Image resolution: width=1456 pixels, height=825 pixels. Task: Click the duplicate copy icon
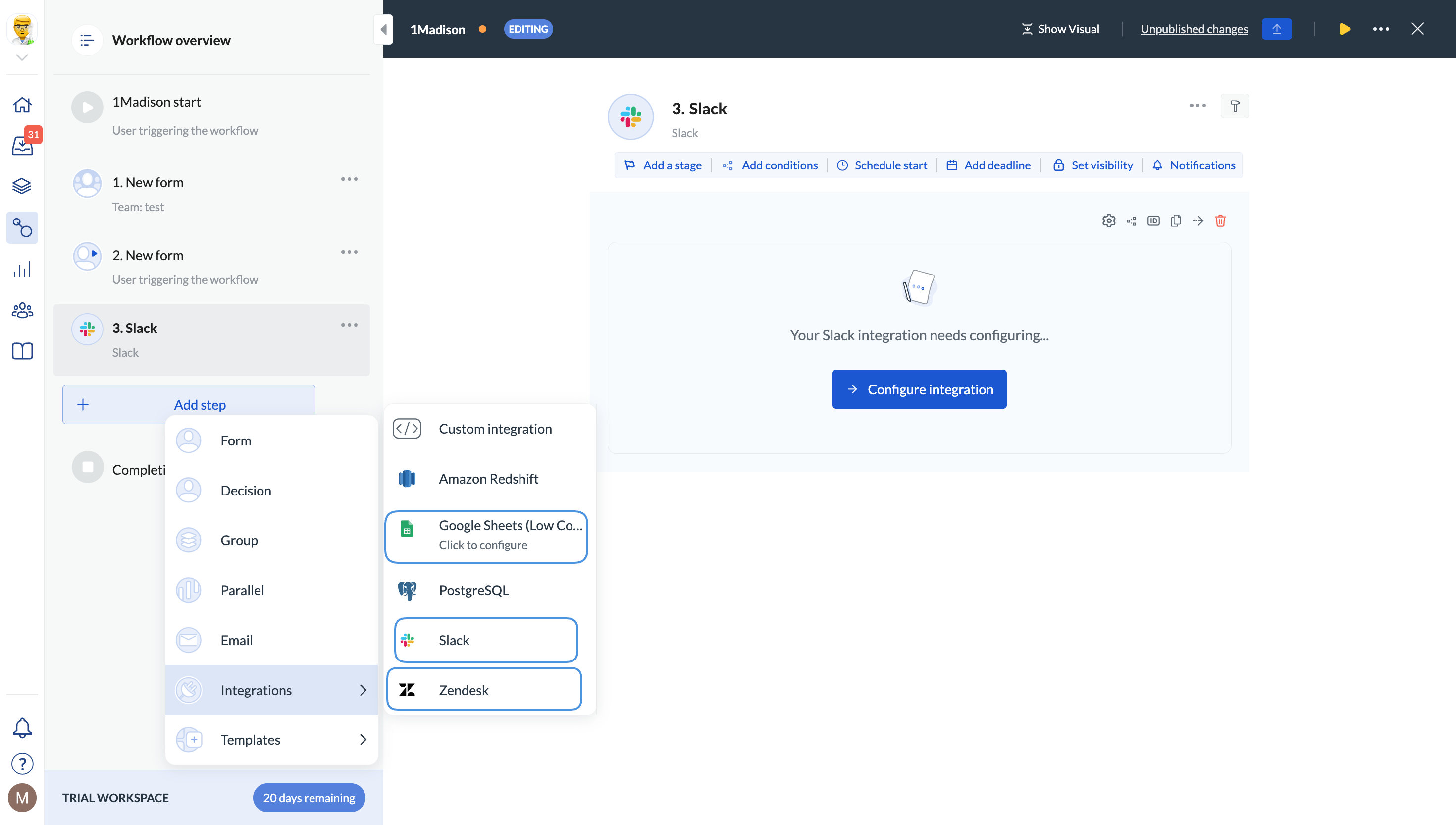1176,220
